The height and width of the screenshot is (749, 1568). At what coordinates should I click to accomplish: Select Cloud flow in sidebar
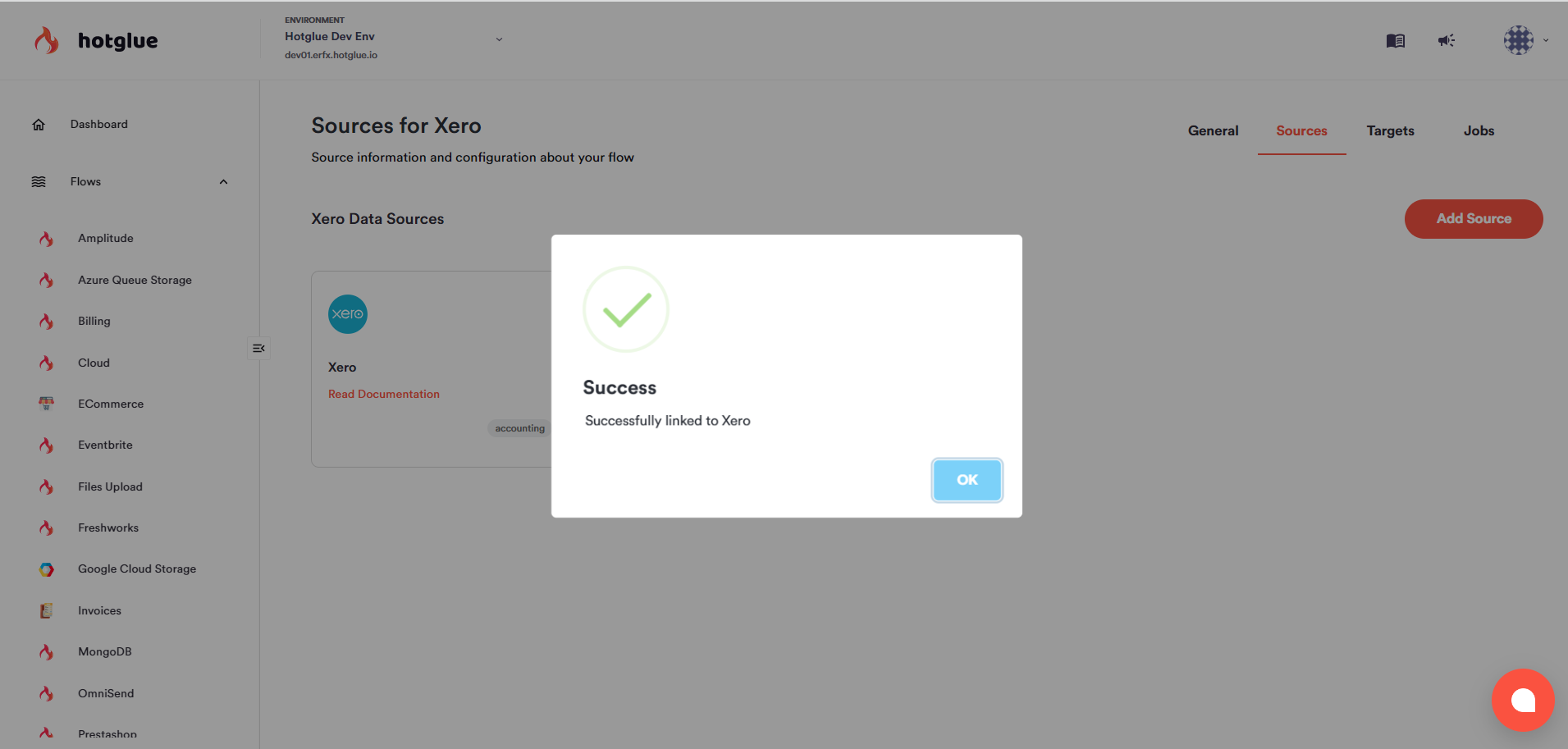click(x=94, y=363)
